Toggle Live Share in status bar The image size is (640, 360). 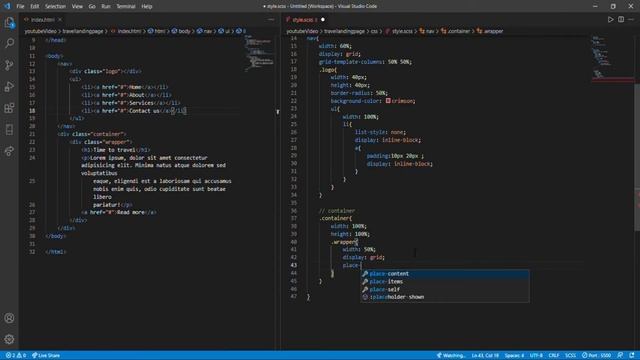(46, 356)
